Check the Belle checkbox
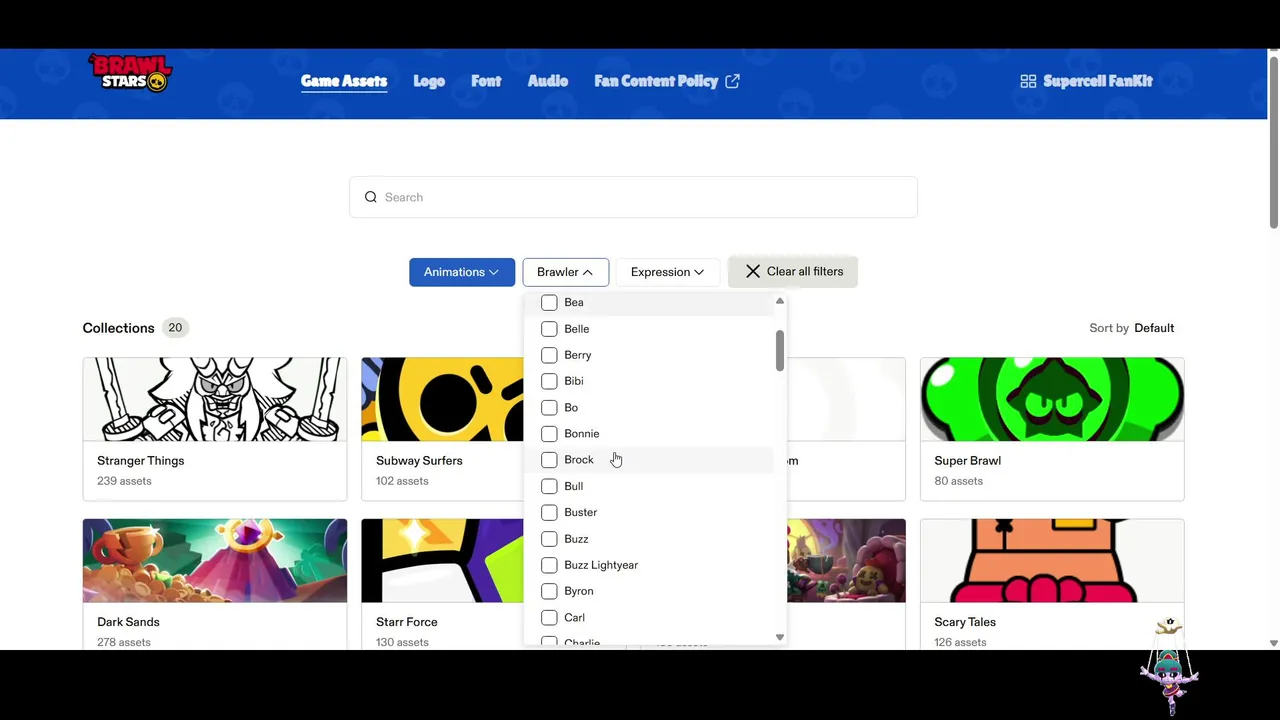This screenshot has height=720, width=1280. tap(549, 329)
